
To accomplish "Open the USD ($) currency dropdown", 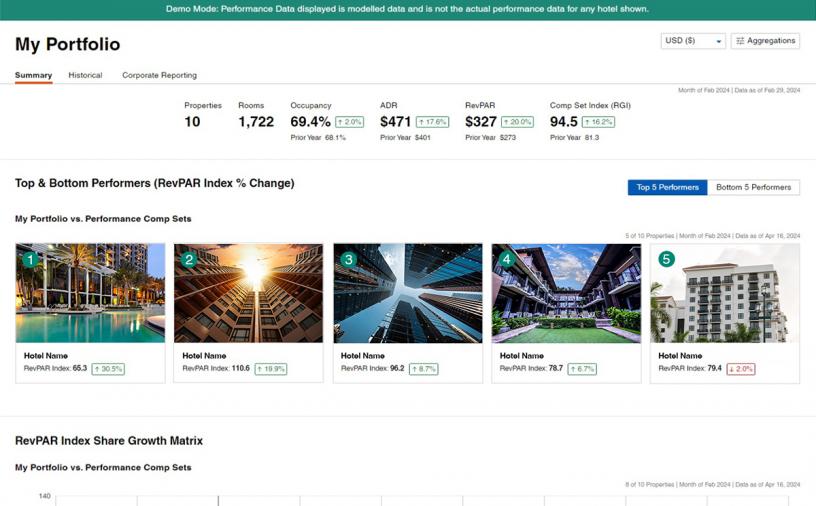I will coord(693,41).
